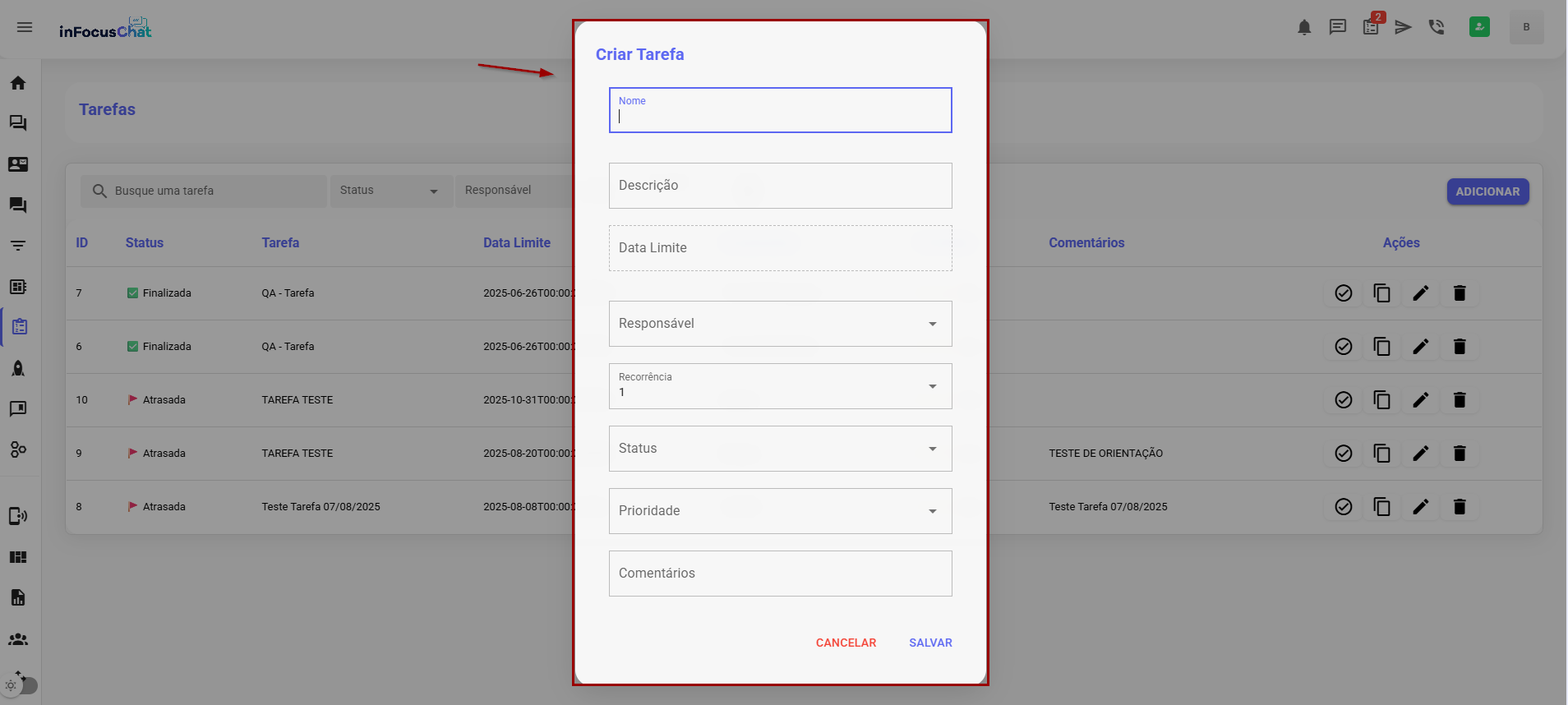Image resolution: width=1568 pixels, height=705 pixels.
Task: Click the paper plane send icon
Action: pos(1403,27)
